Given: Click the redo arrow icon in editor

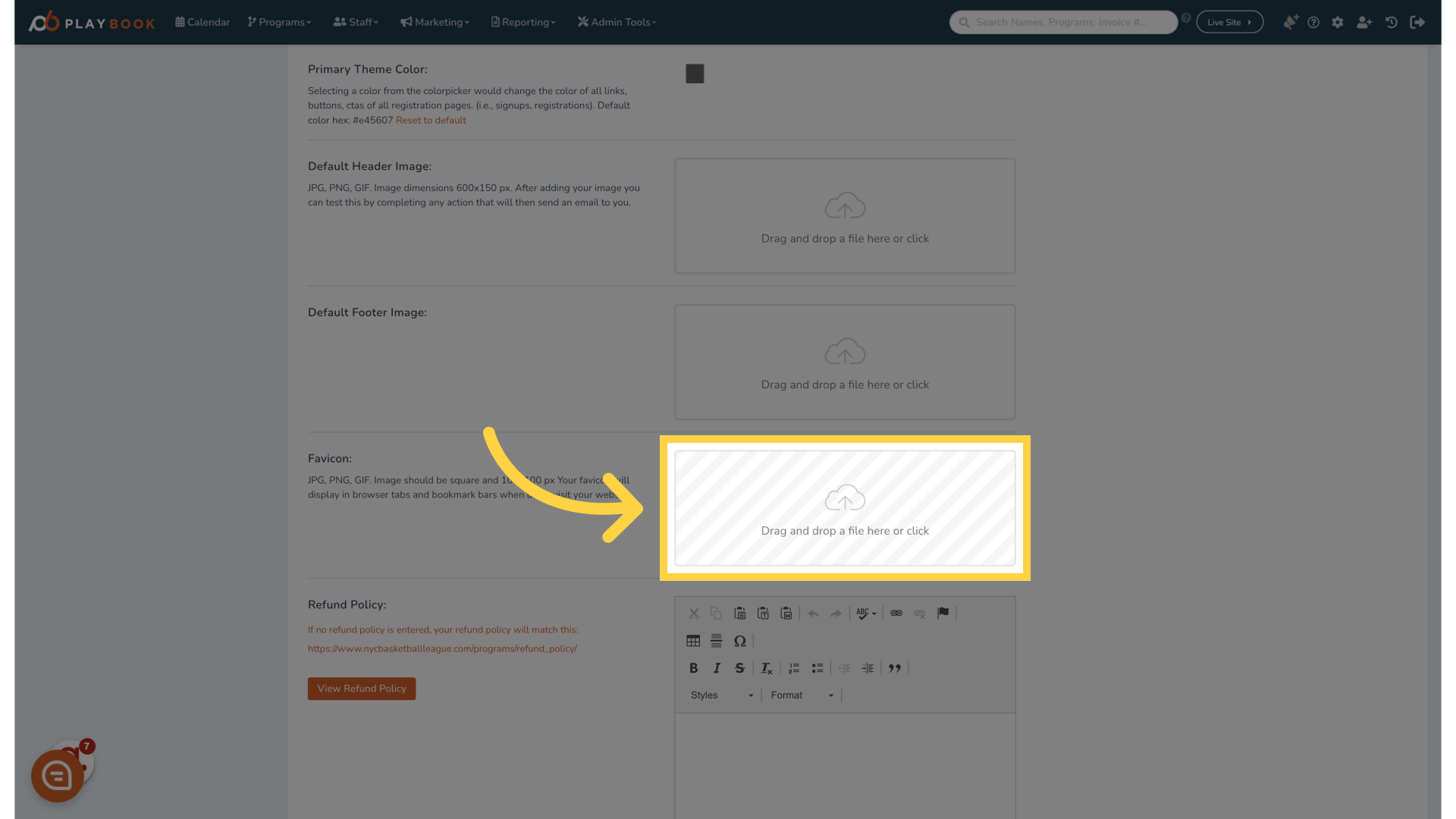Looking at the screenshot, I should [835, 613].
